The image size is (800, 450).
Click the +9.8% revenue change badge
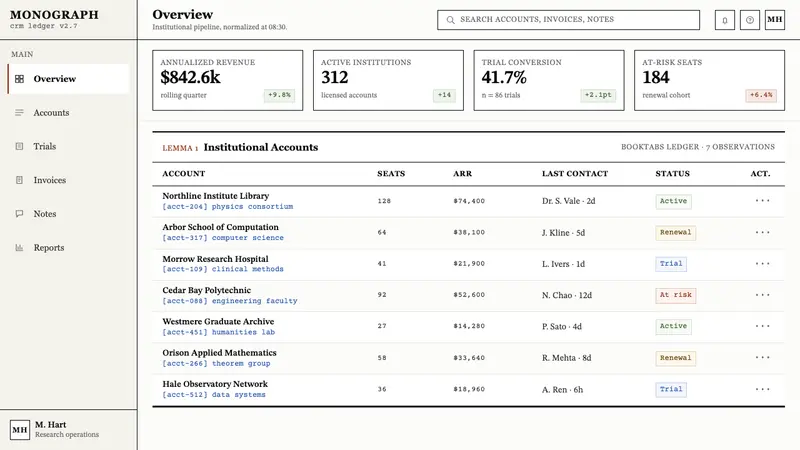click(280, 95)
